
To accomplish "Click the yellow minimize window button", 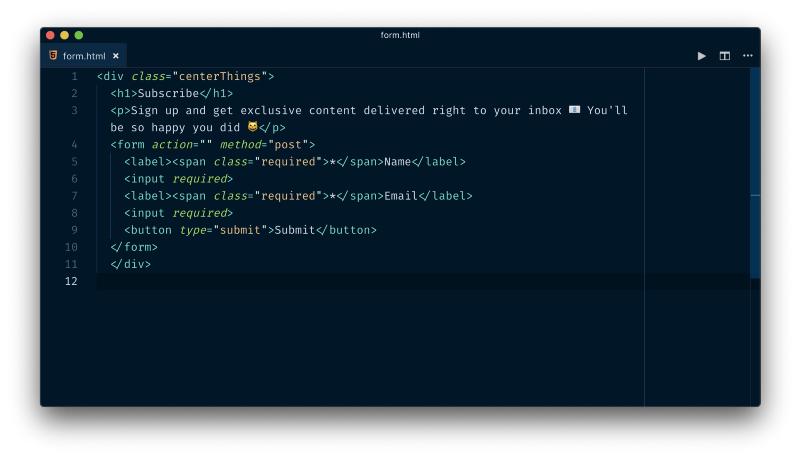I will coord(64,35).
